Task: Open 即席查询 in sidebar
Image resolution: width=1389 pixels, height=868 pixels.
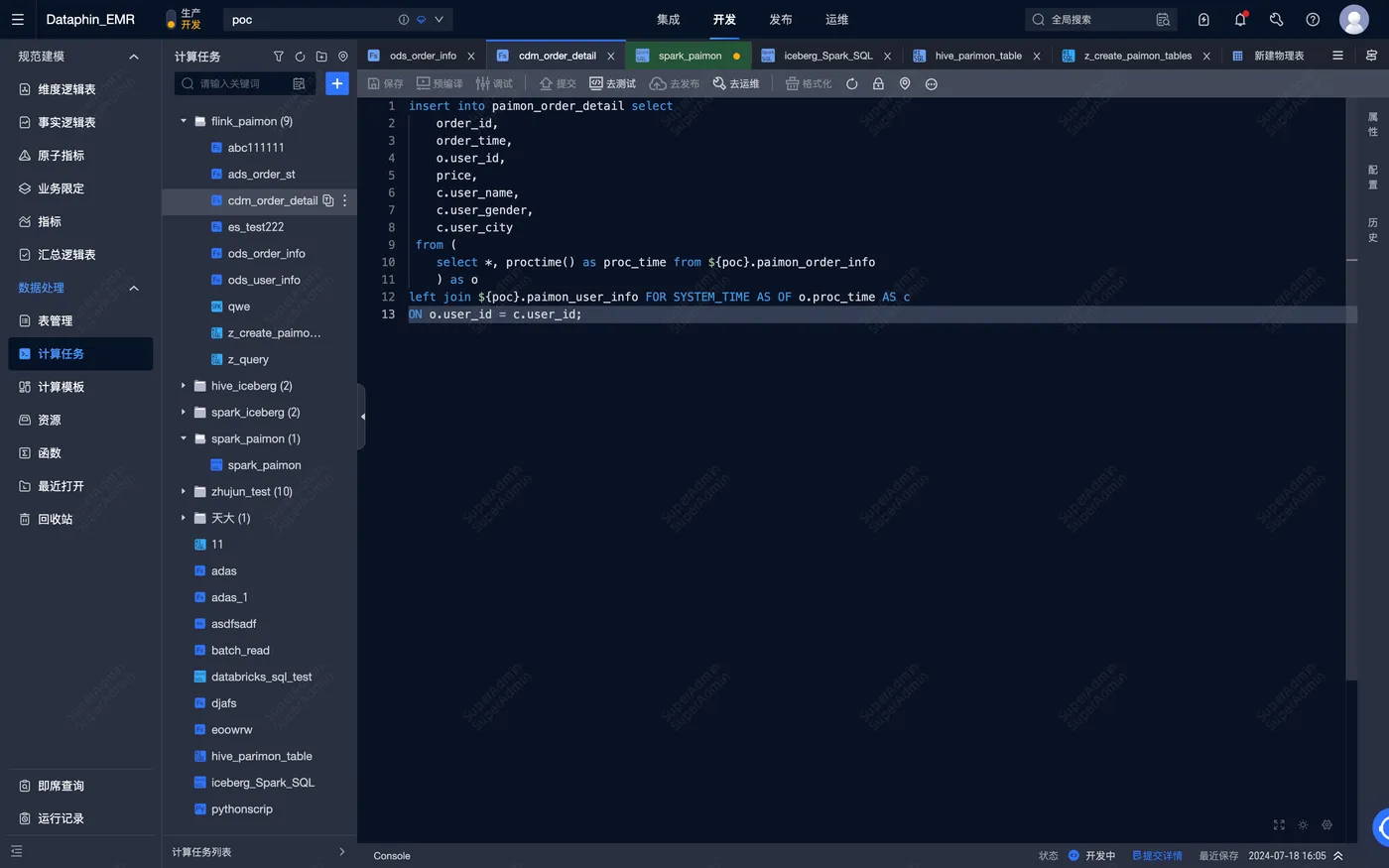Action: (80, 786)
